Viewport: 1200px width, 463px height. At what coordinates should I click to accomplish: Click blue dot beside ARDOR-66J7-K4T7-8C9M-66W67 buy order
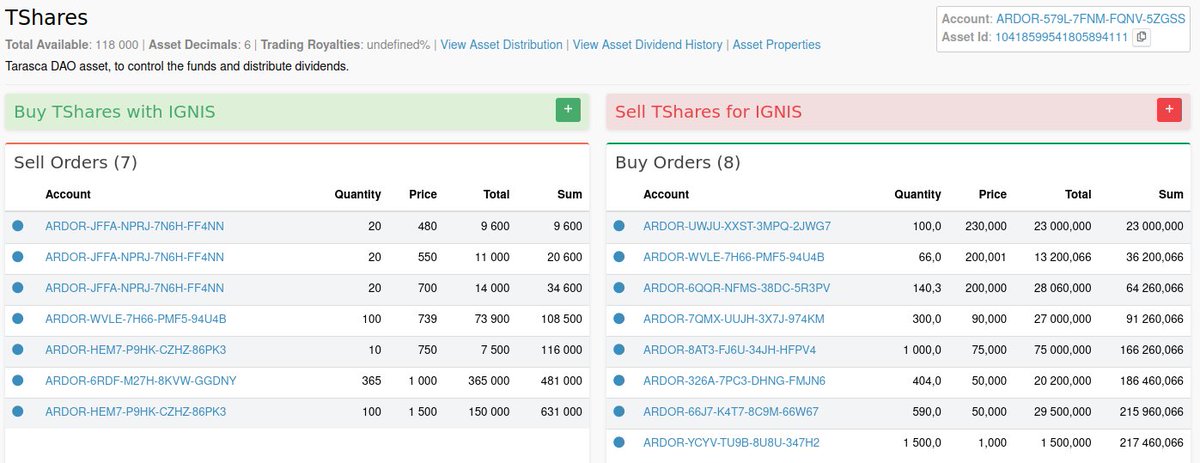(x=619, y=411)
